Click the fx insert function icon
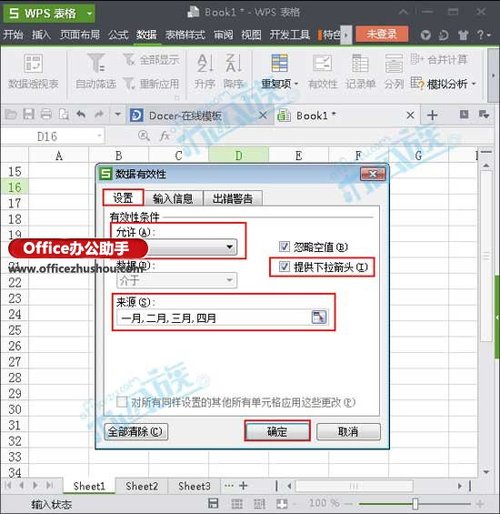Screen dimensions: 500x514 pos(165,136)
